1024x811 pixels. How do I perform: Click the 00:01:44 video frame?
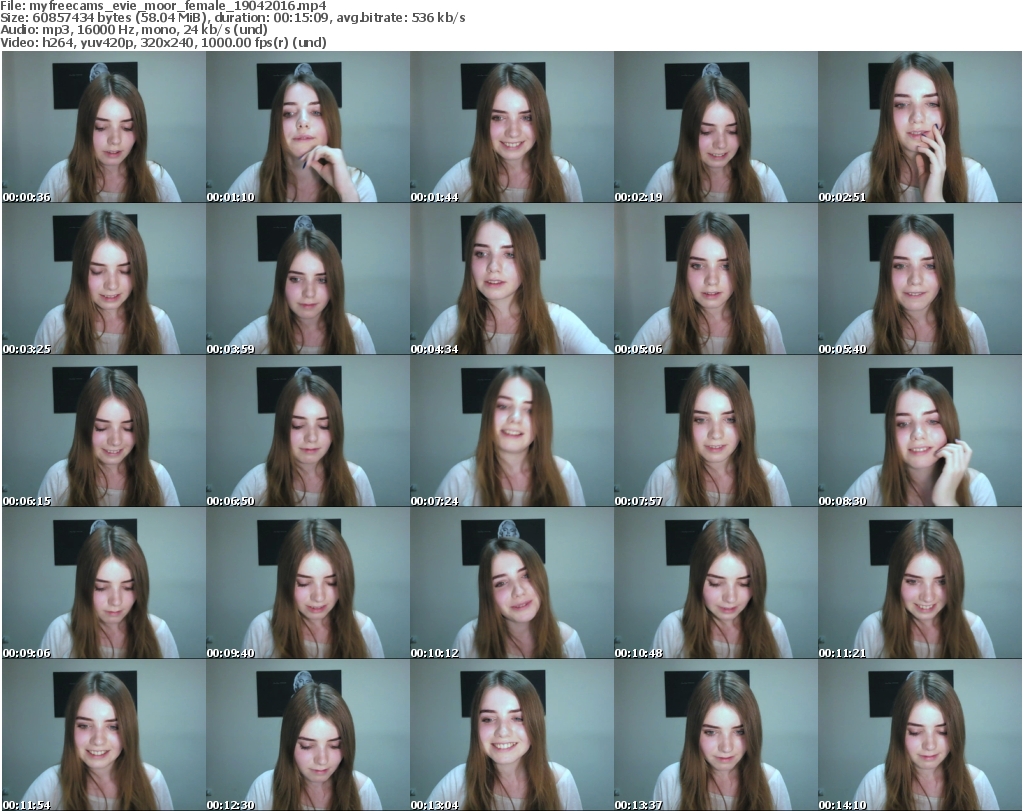point(512,127)
